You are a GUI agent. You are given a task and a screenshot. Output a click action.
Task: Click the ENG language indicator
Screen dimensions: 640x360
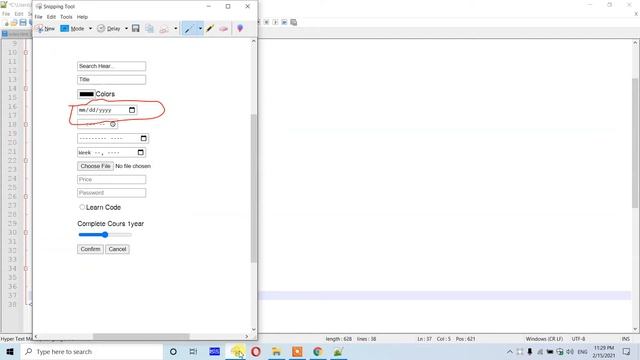582,351
